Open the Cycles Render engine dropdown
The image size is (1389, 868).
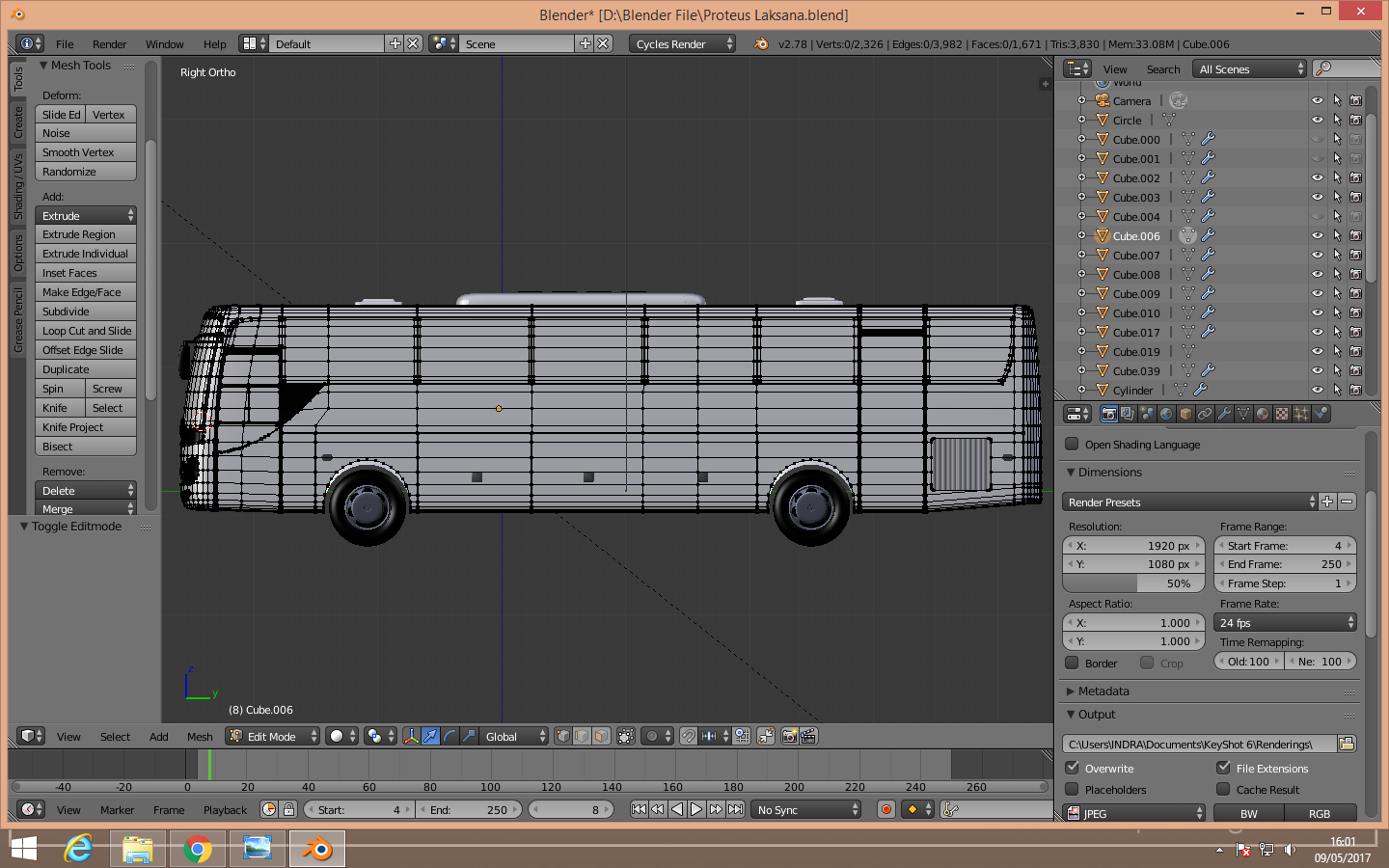click(683, 43)
